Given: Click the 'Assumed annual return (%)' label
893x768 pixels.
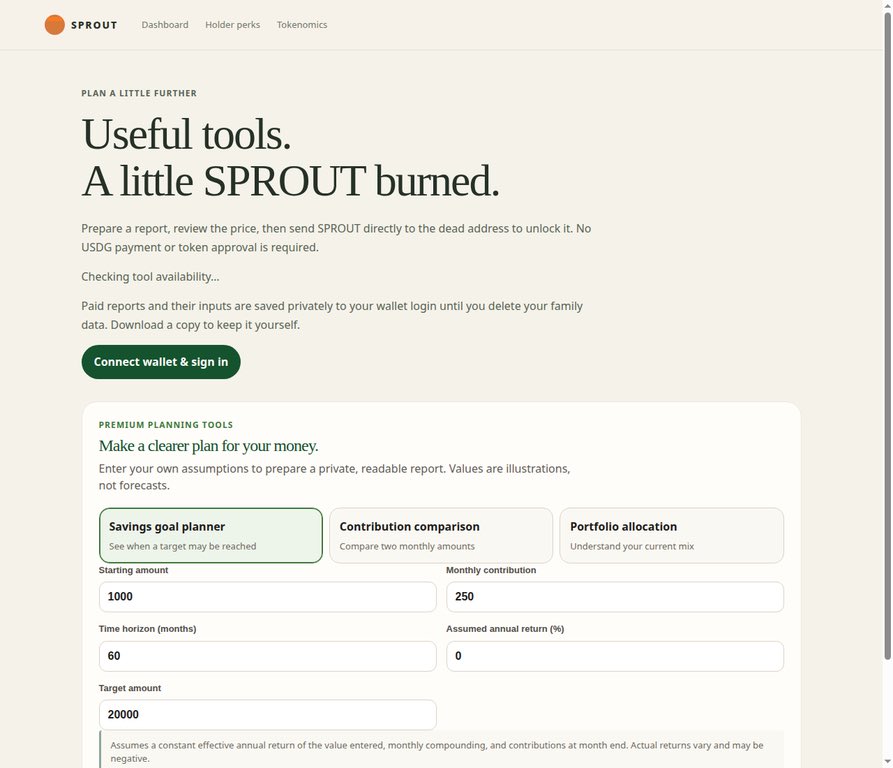Looking at the screenshot, I should 505,629.
